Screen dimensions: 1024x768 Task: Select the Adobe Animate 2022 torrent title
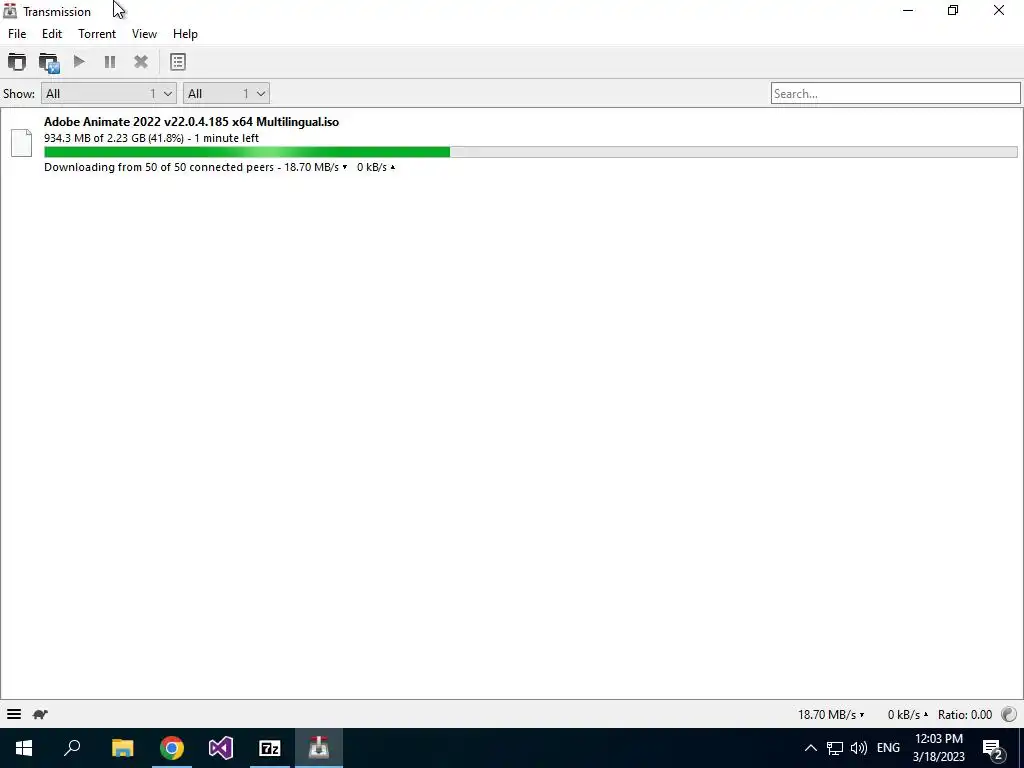191,121
